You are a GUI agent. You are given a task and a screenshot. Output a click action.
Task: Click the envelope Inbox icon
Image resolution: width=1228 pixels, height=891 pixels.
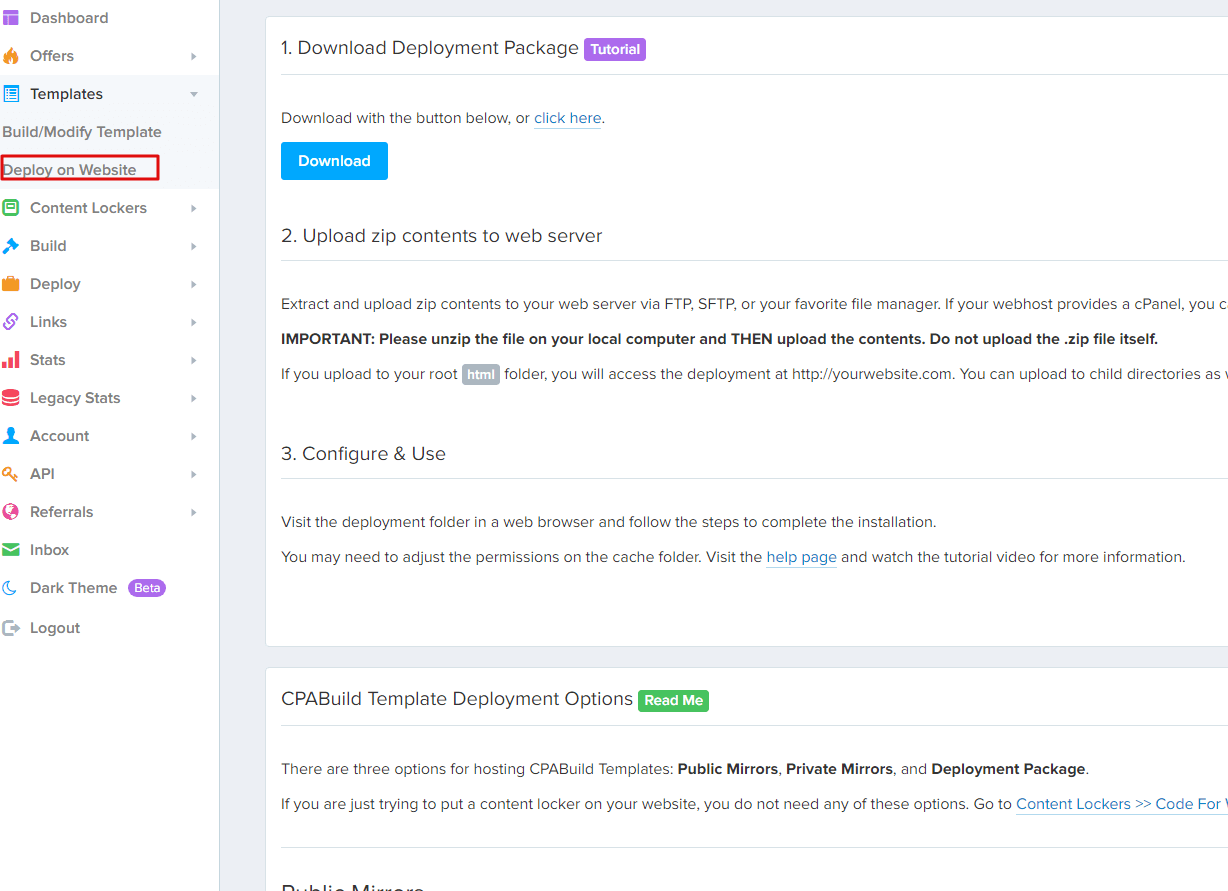click(x=11, y=550)
